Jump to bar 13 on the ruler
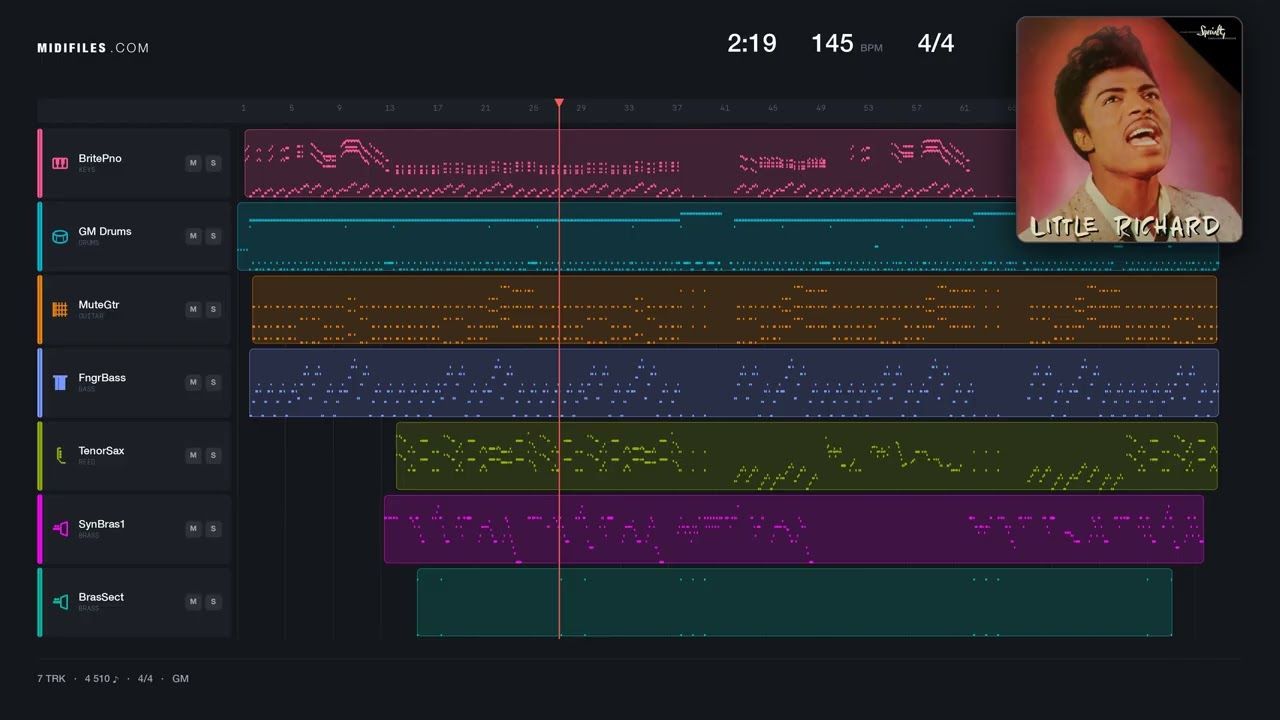The width and height of the screenshot is (1280, 720). coord(389,108)
